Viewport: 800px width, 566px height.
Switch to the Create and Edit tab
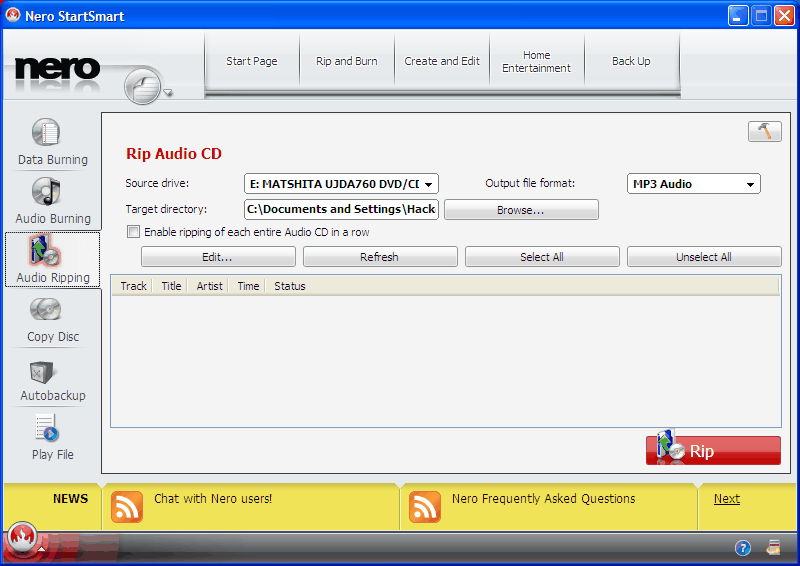click(442, 61)
